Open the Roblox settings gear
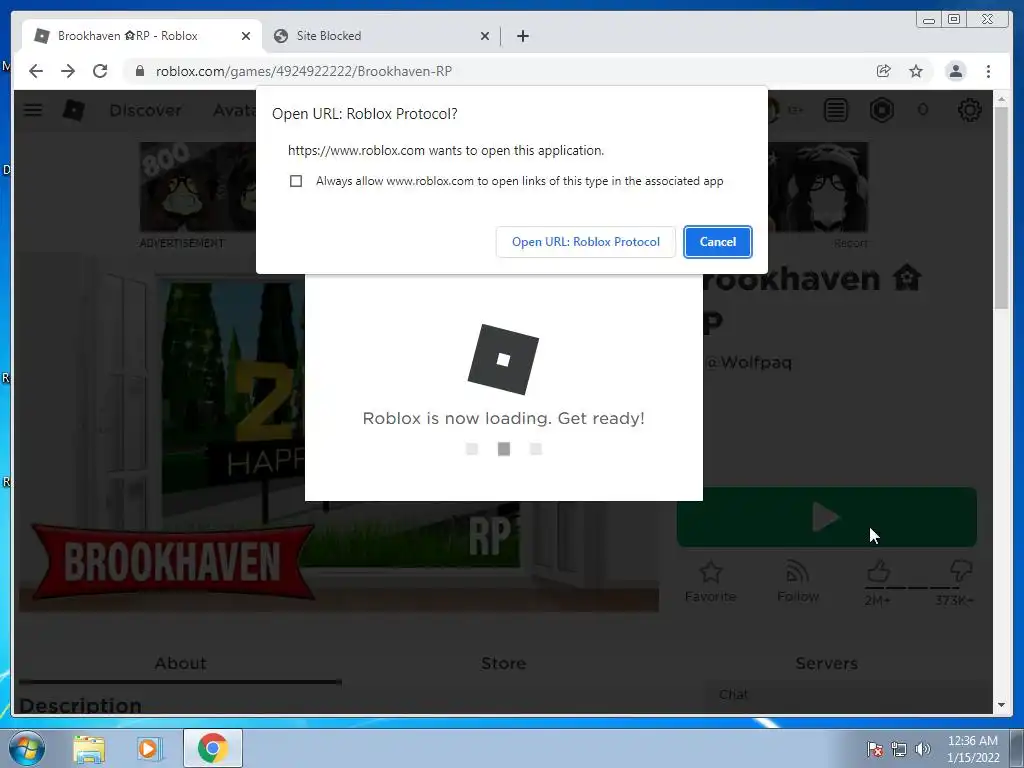Viewport: 1024px width, 768px height. coord(969,110)
